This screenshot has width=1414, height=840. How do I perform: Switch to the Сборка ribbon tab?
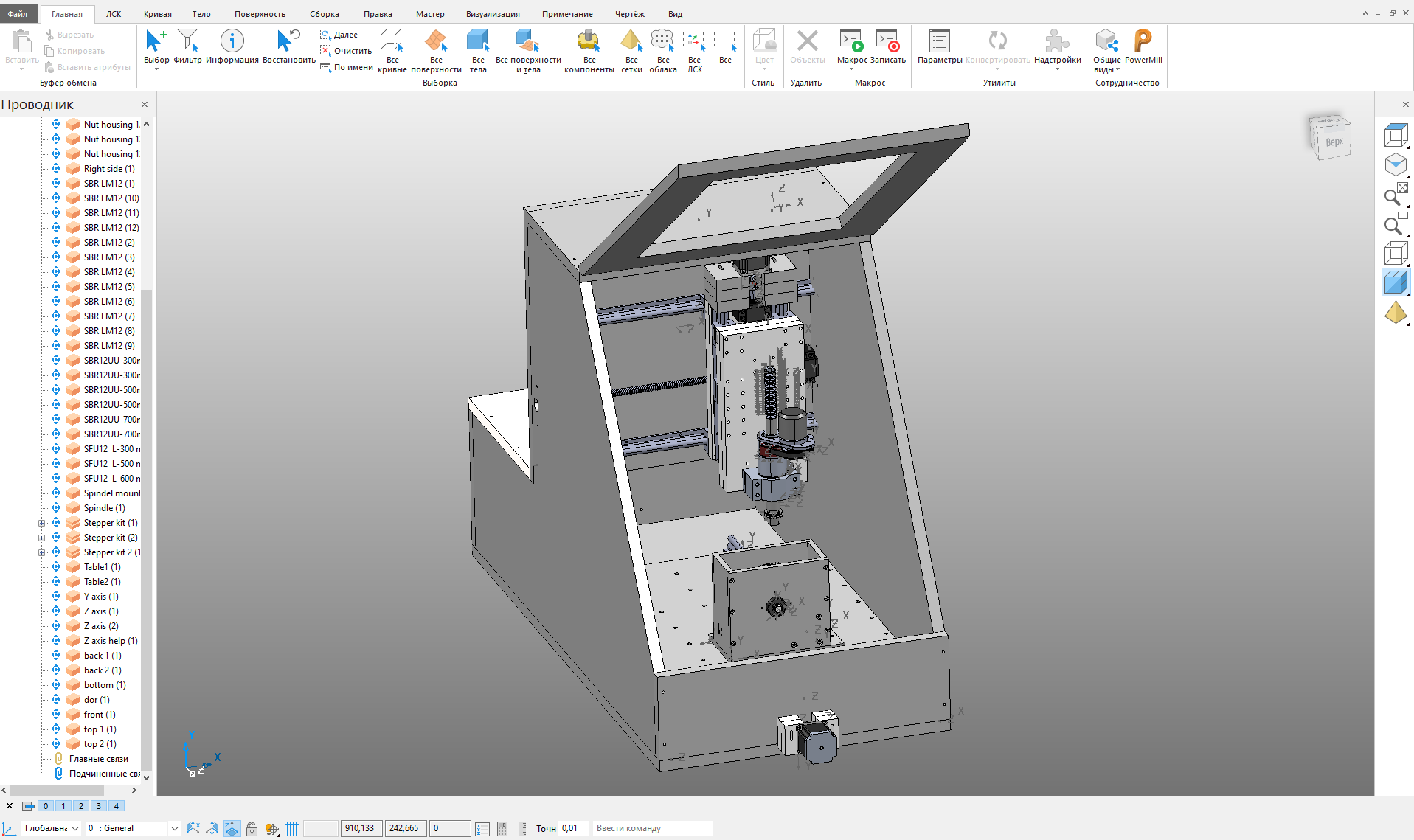tap(325, 14)
